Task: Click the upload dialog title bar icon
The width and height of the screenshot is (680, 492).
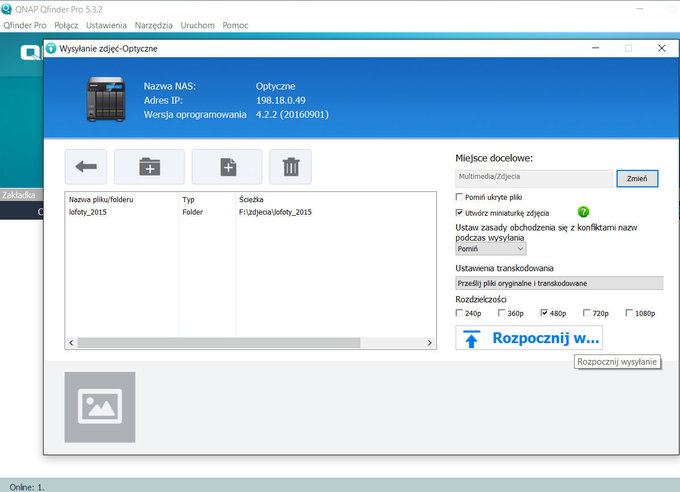Action: (51, 48)
